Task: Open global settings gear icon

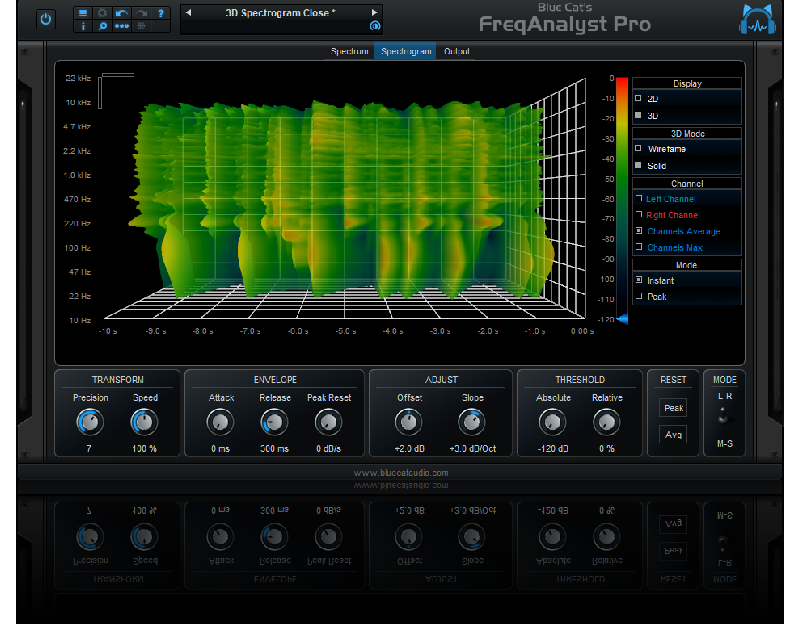Action: click(x=102, y=13)
